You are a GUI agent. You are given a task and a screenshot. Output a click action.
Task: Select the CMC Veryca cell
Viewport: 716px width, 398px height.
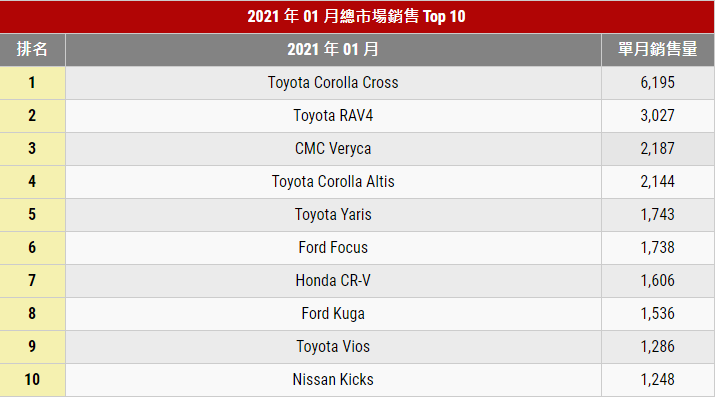click(333, 149)
